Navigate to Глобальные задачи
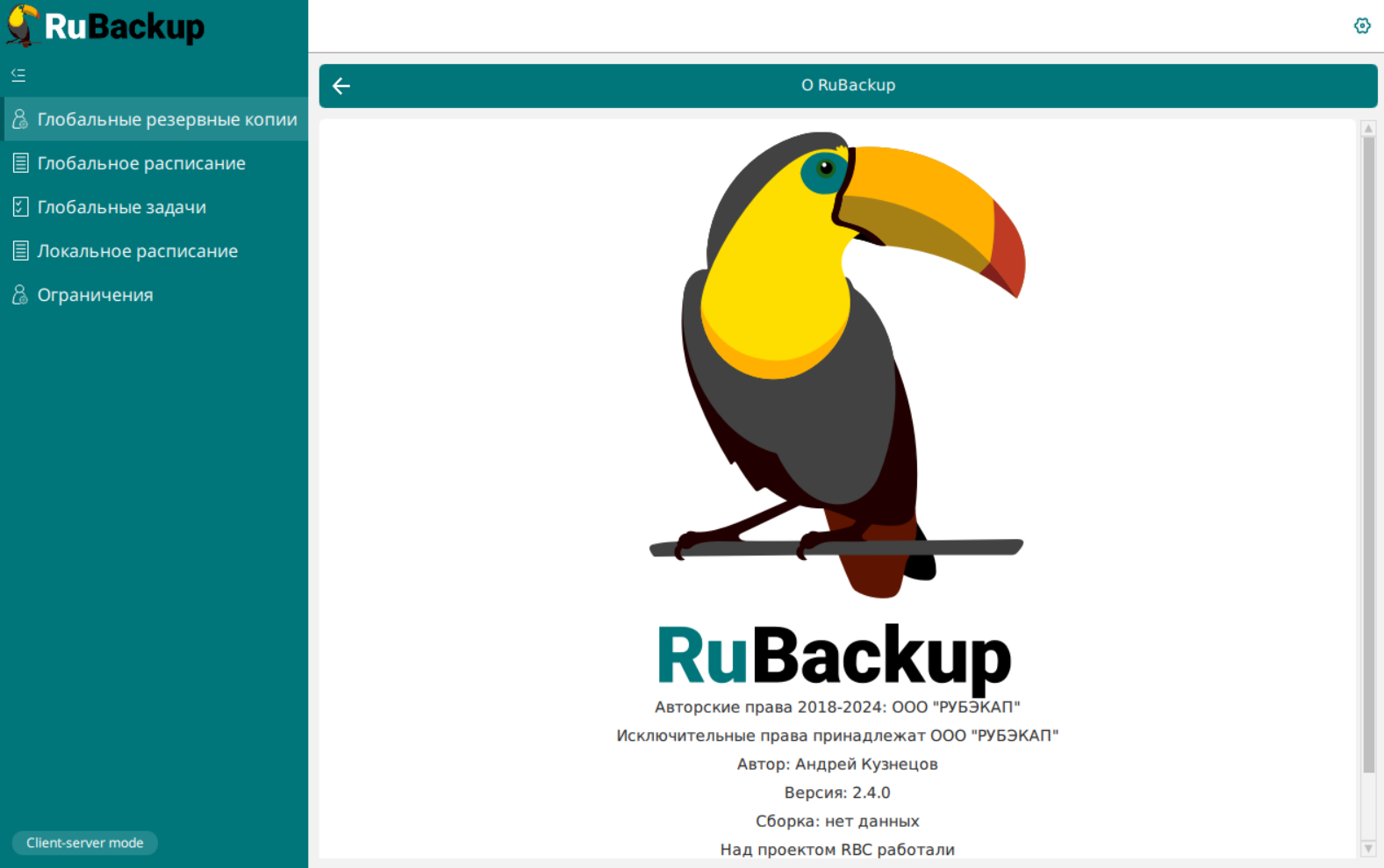The height and width of the screenshot is (868, 1384). coord(122,207)
